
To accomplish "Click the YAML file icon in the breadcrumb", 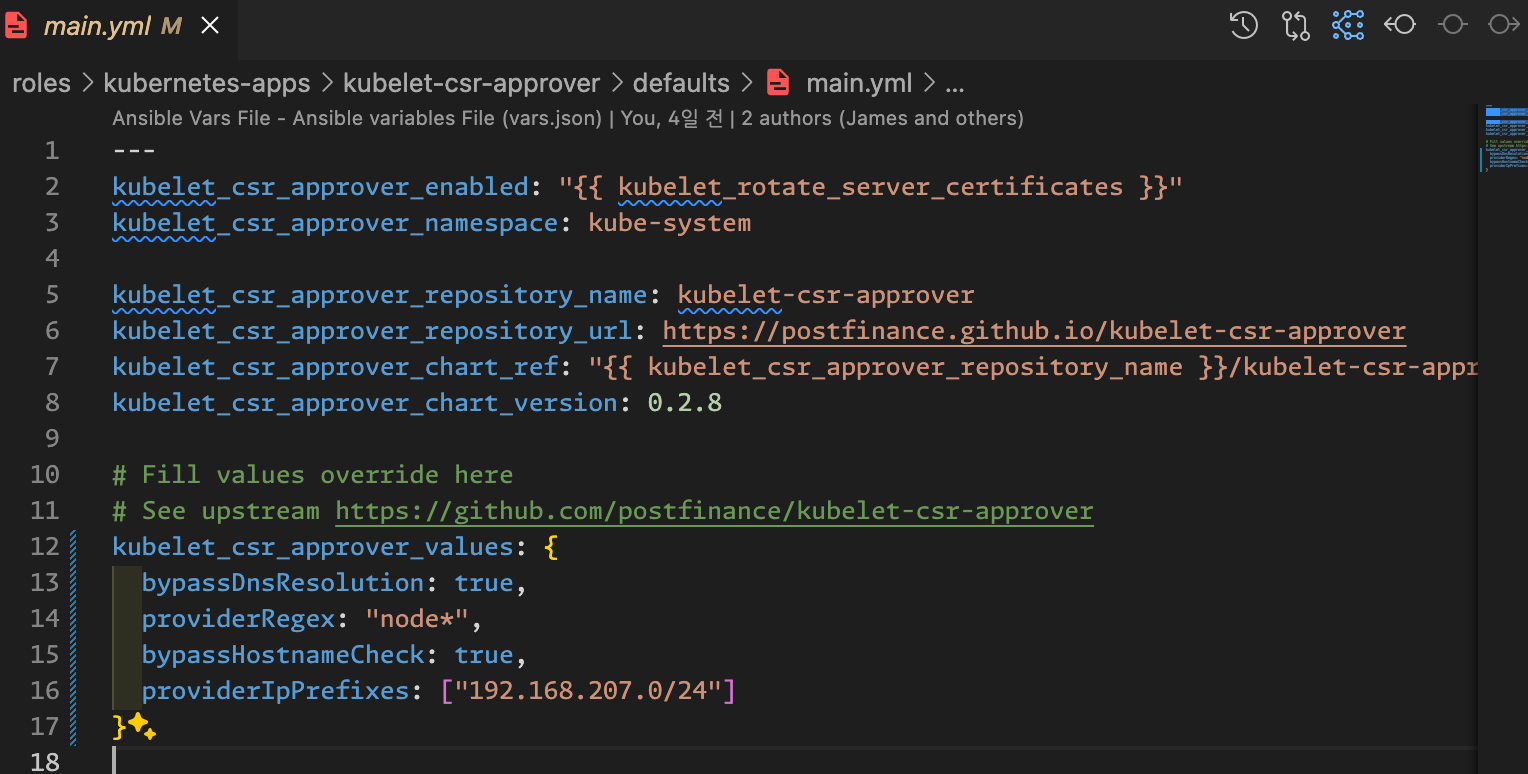I will [777, 82].
